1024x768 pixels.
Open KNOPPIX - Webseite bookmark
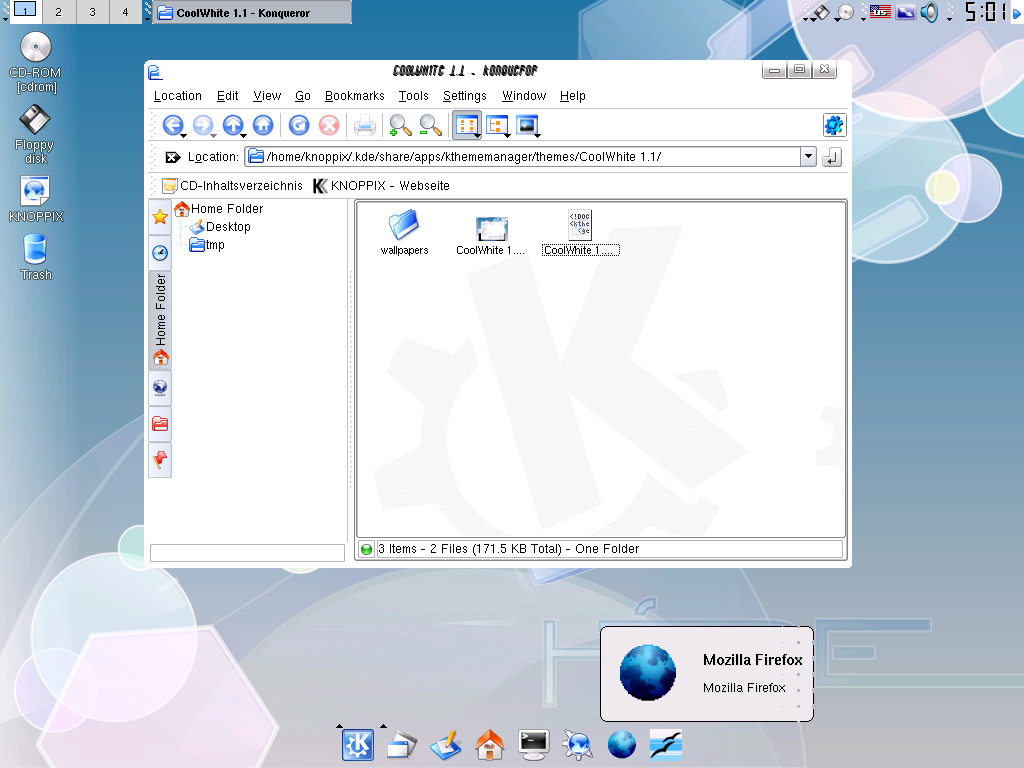click(381, 185)
